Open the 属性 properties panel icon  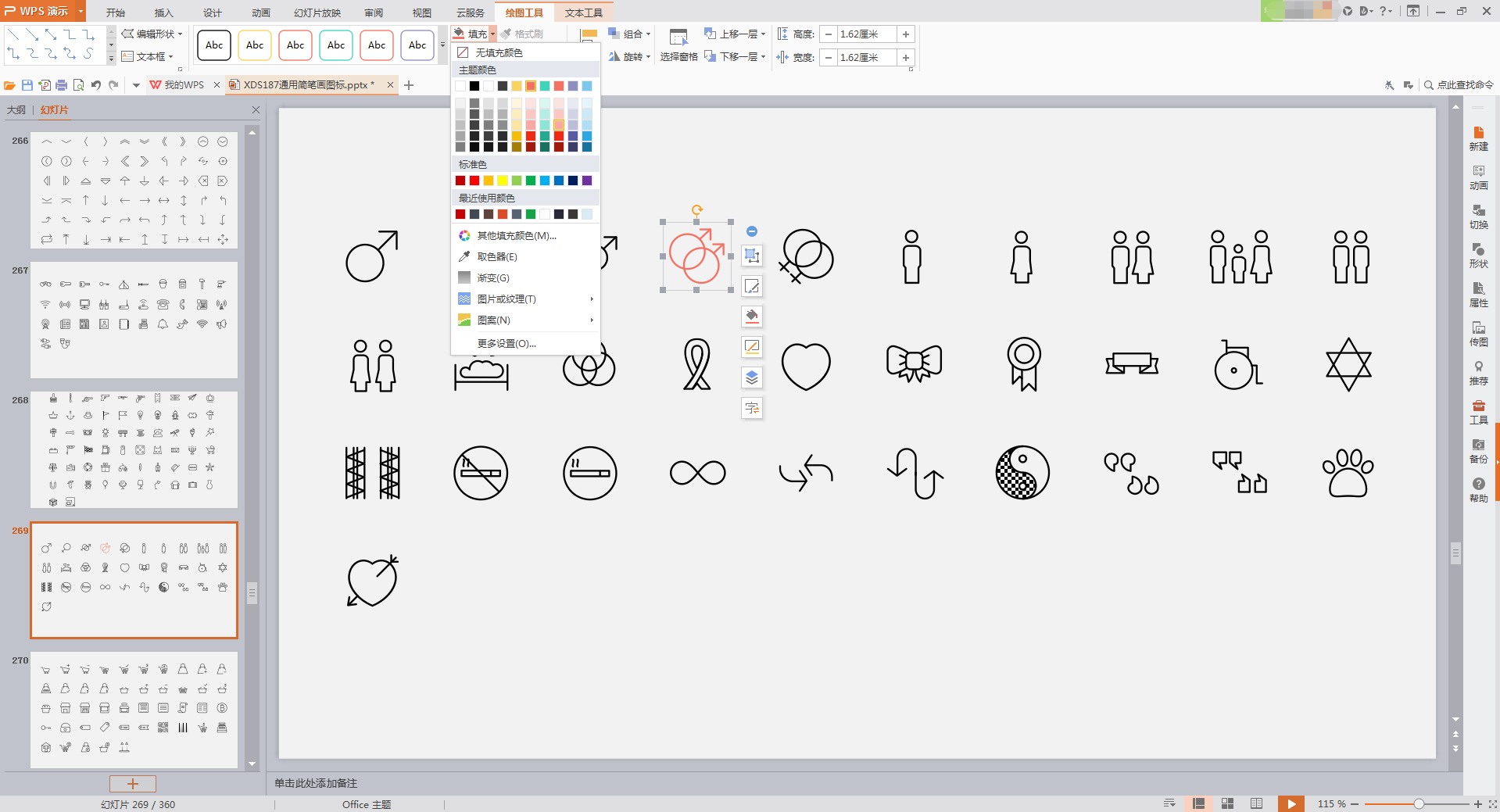click(x=1478, y=294)
